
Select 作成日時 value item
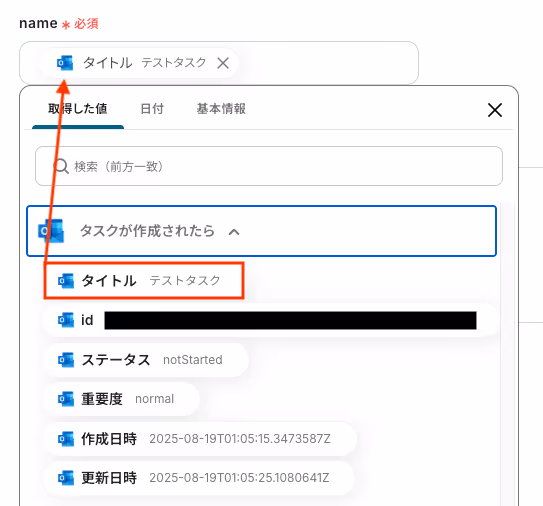(200, 439)
